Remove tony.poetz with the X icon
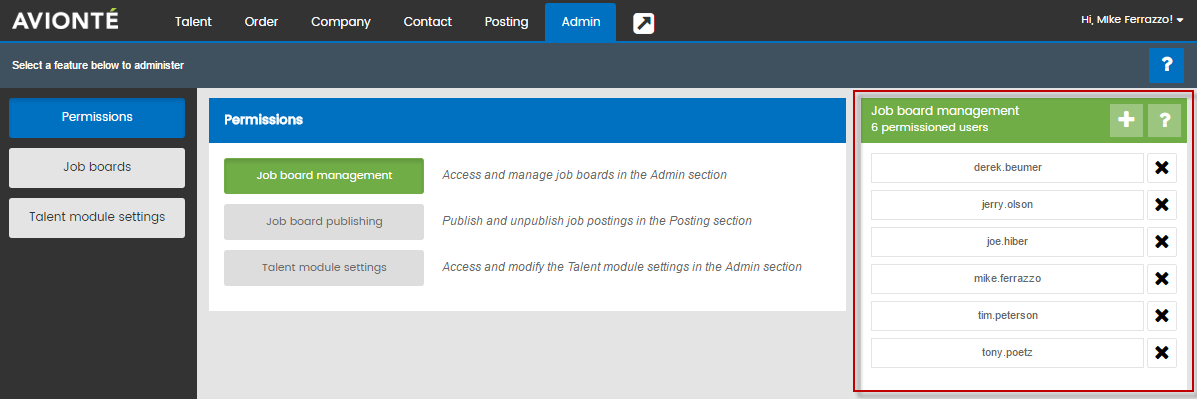 coord(1162,352)
